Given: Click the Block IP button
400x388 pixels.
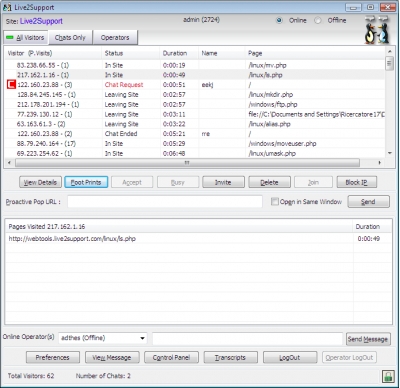Looking at the screenshot, I should (356, 182).
